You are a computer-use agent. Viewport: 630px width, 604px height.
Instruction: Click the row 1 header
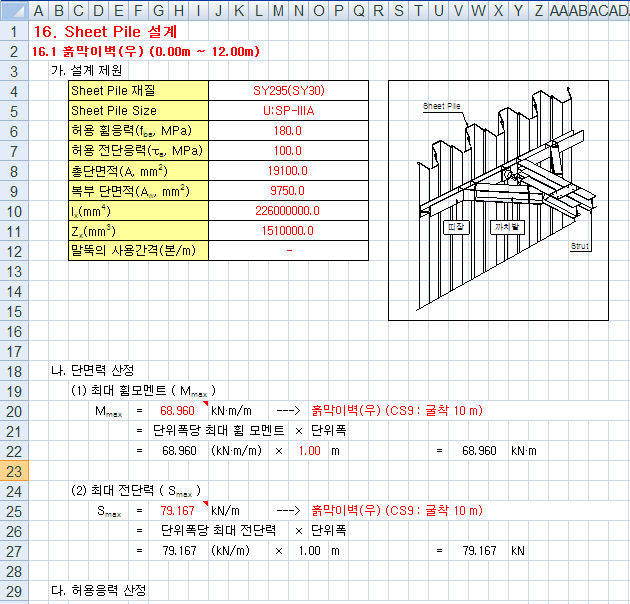pos(14,31)
